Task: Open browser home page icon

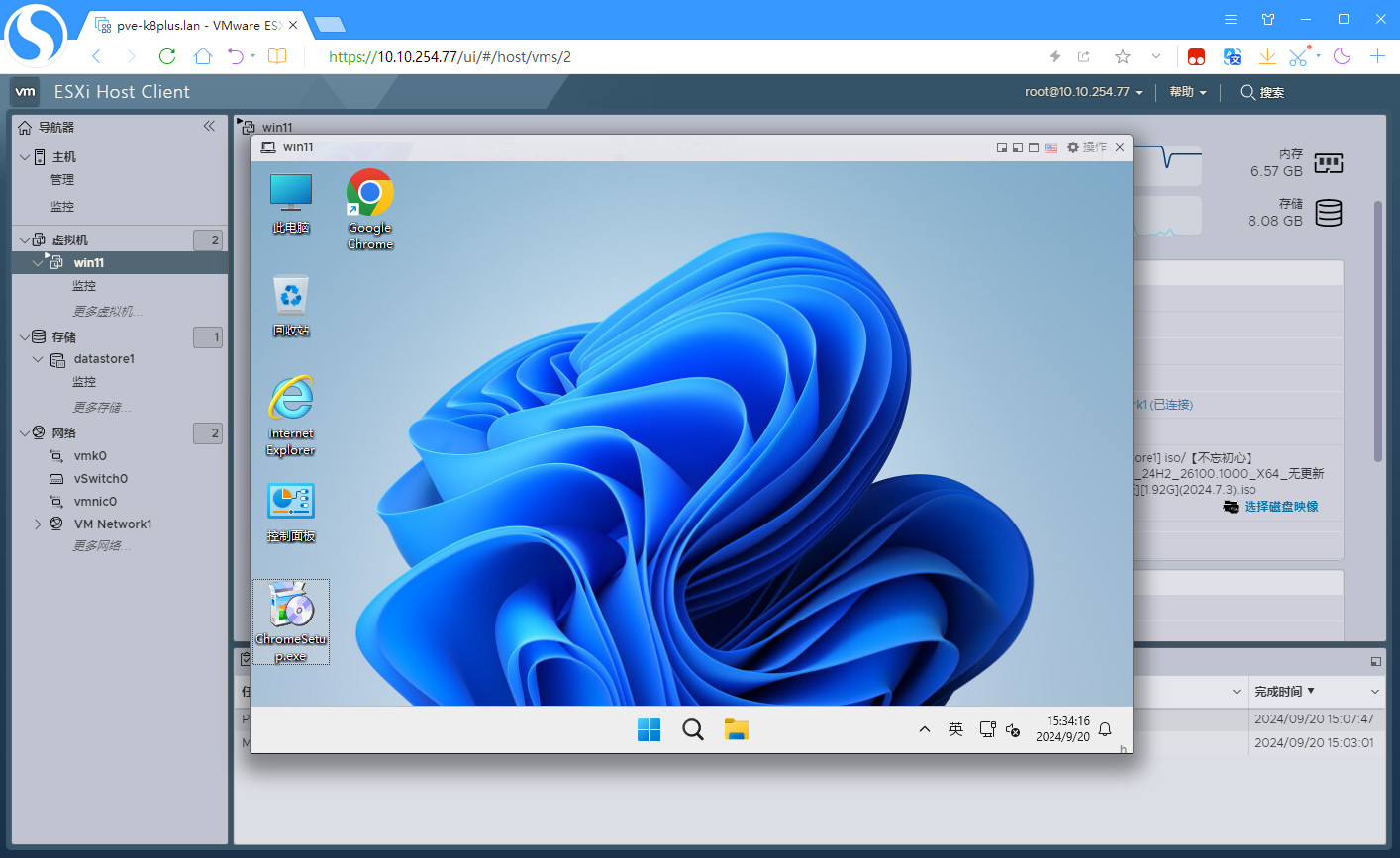Action: [203, 56]
